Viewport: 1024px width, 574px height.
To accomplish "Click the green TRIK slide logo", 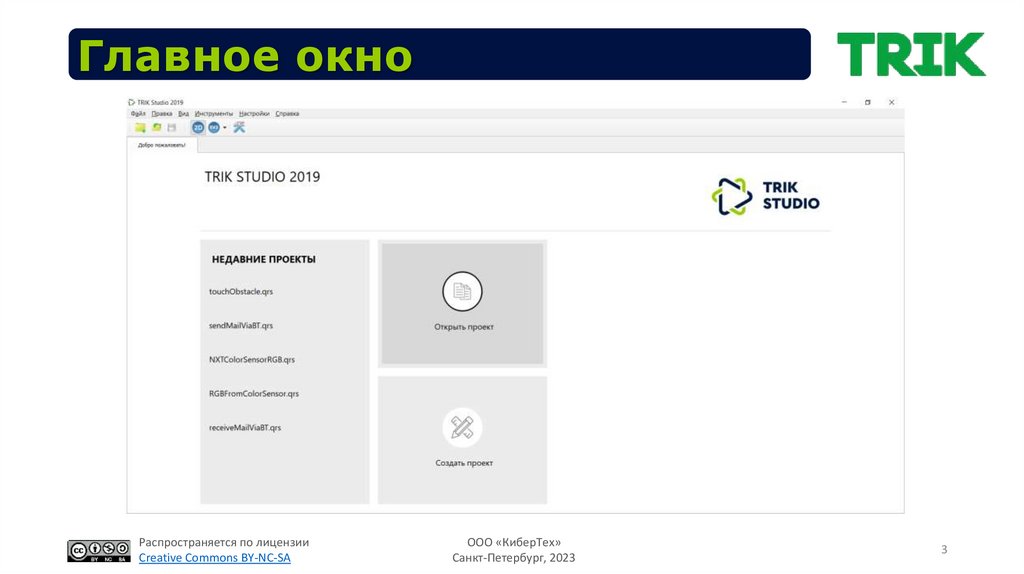I will tap(911, 54).
